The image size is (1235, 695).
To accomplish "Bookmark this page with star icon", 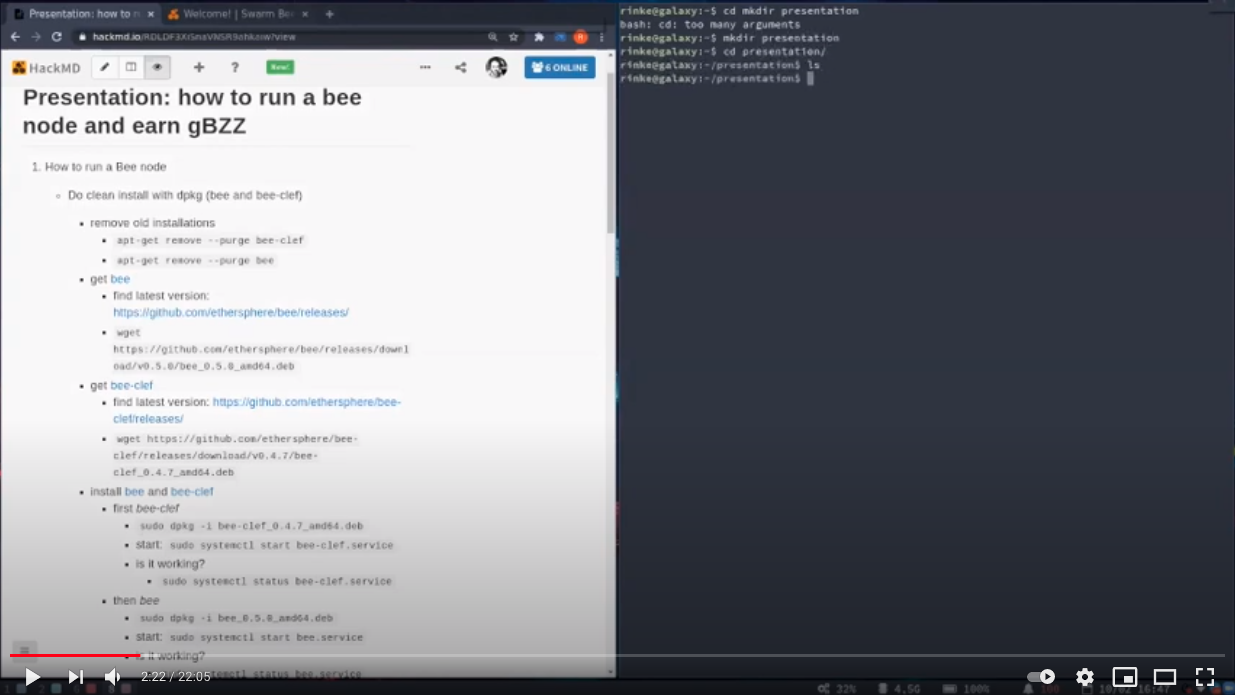I will [x=514, y=37].
